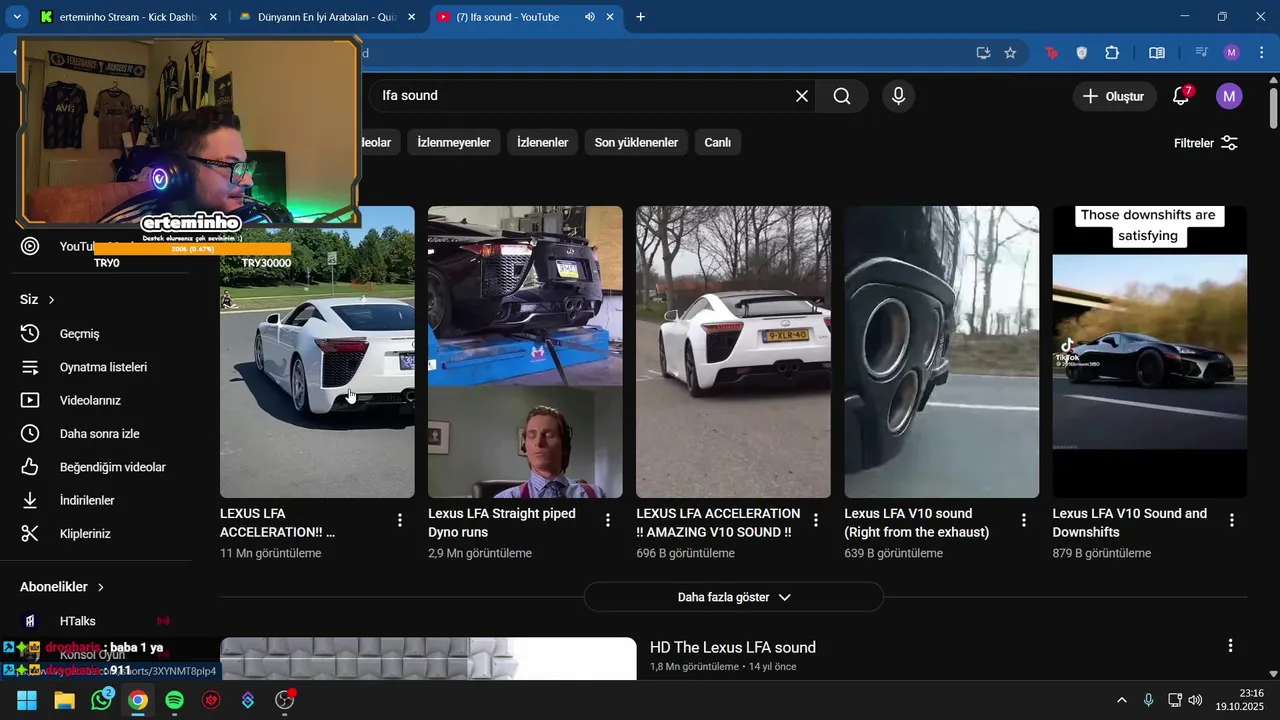Screen dimensions: 1280x720
Task: Open the Chrome extensions puzzle menu
Action: tap(1112, 53)
